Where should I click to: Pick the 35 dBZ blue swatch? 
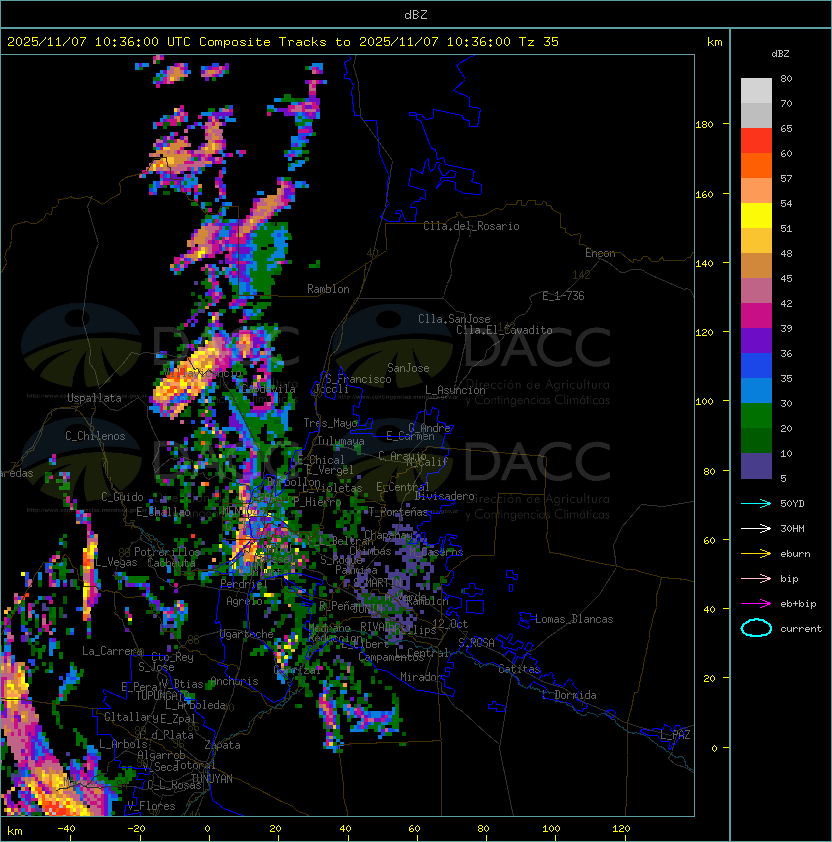pyautogui.click(x=756, y=391)
